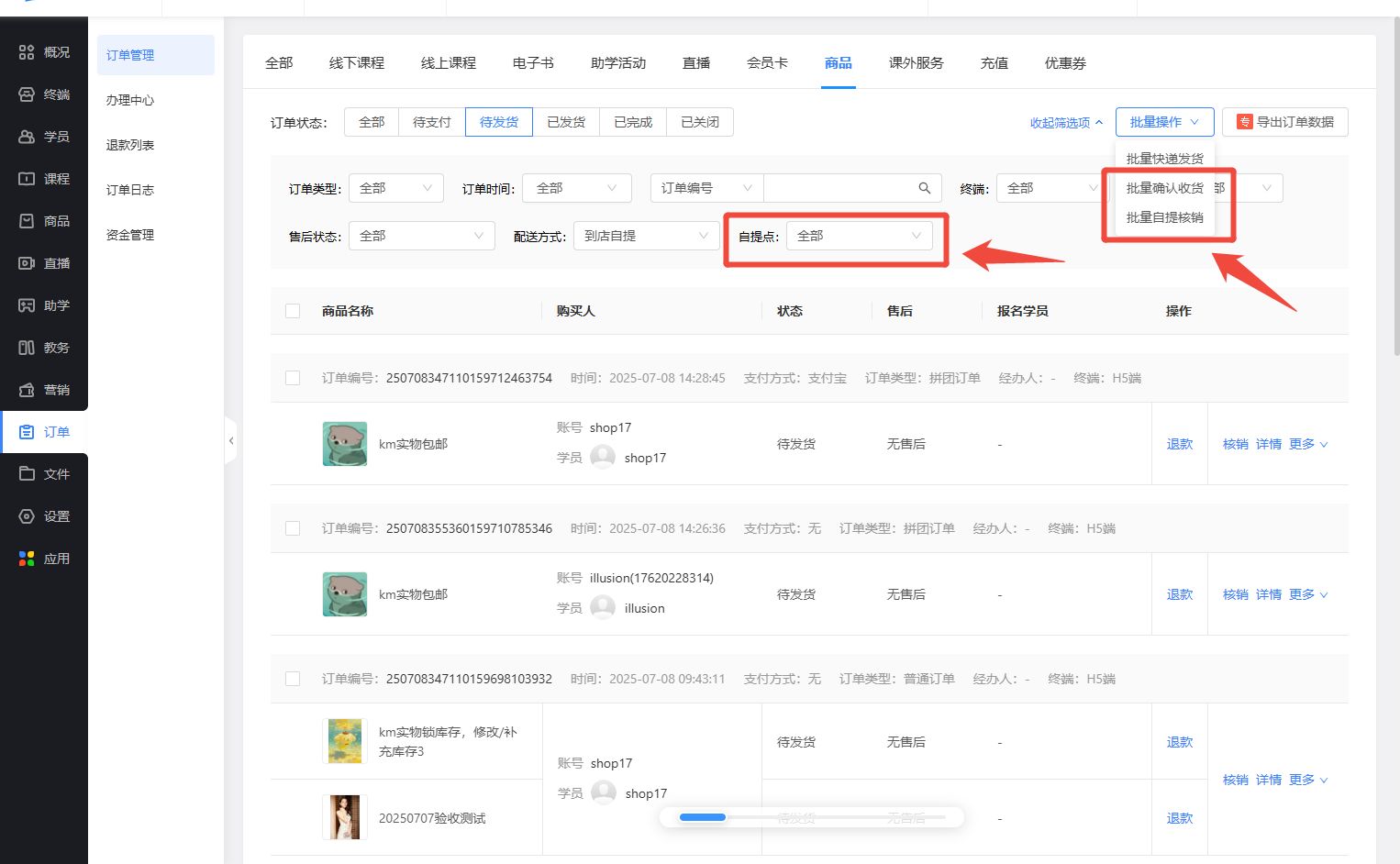Click the 营销 marketing sidebar icon
The image size is (1400, 864).
[x=27, y=390]
